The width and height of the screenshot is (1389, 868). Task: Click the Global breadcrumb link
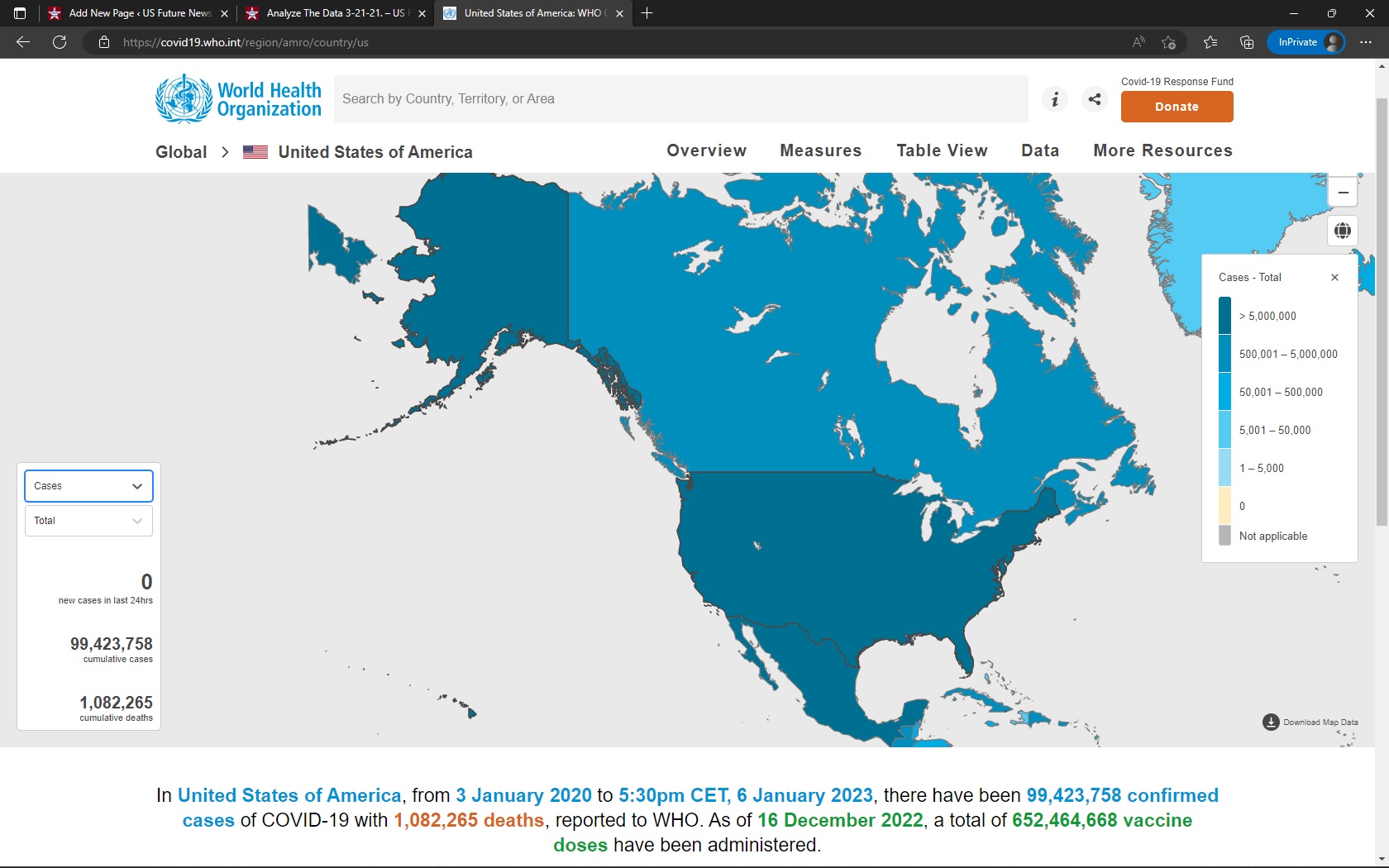[x=181, y=152]
